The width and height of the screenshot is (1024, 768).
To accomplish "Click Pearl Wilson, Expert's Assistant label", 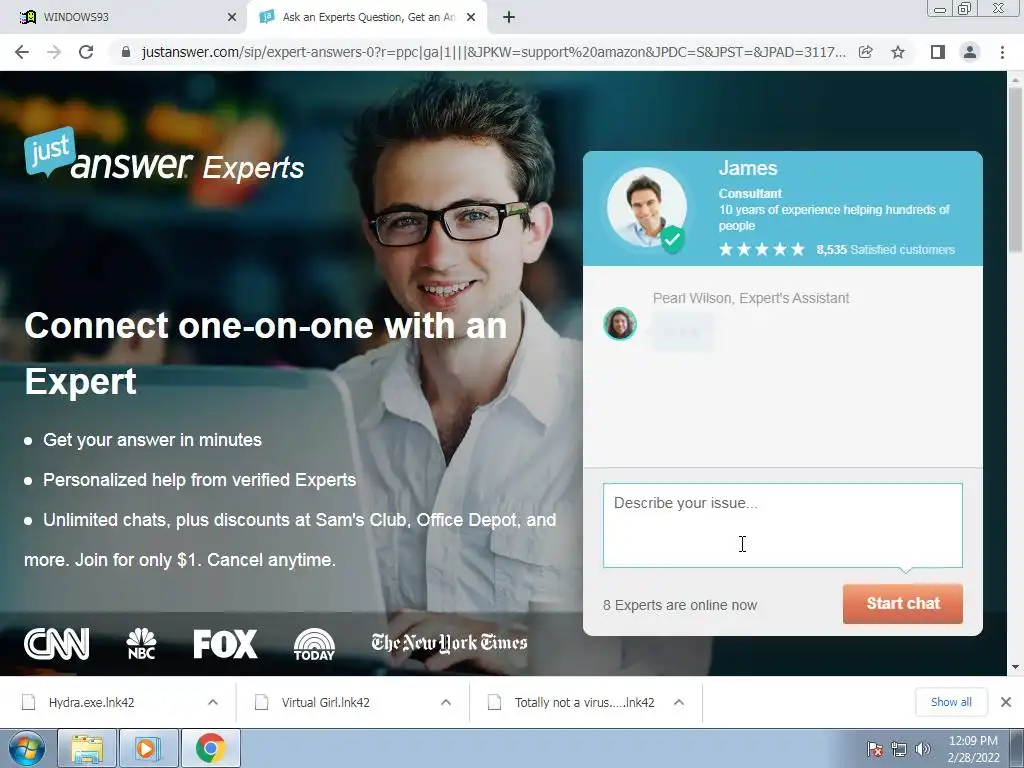I will click(x=751, y=298).
